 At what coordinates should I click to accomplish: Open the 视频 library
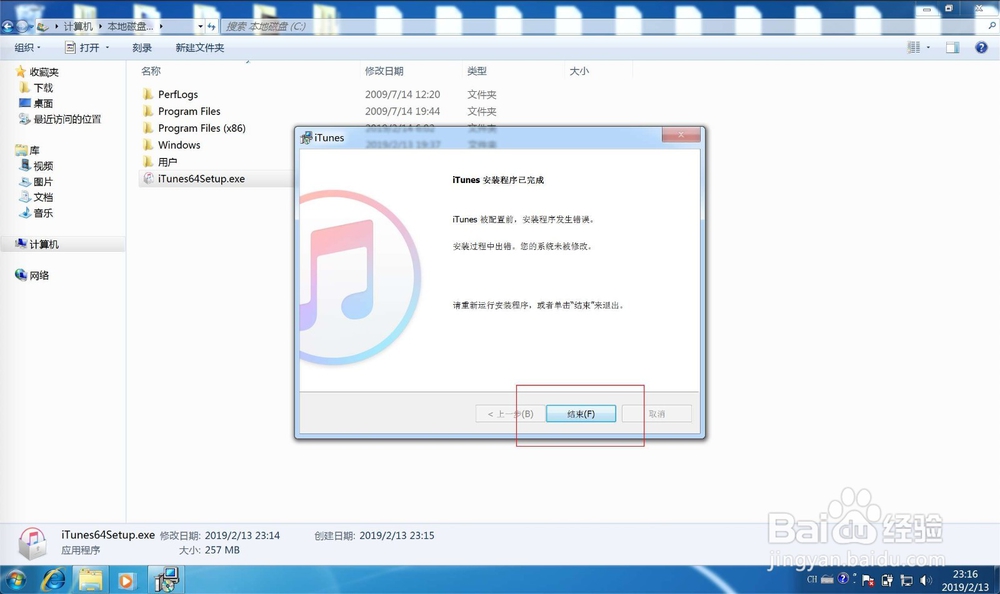pos(43,166)
